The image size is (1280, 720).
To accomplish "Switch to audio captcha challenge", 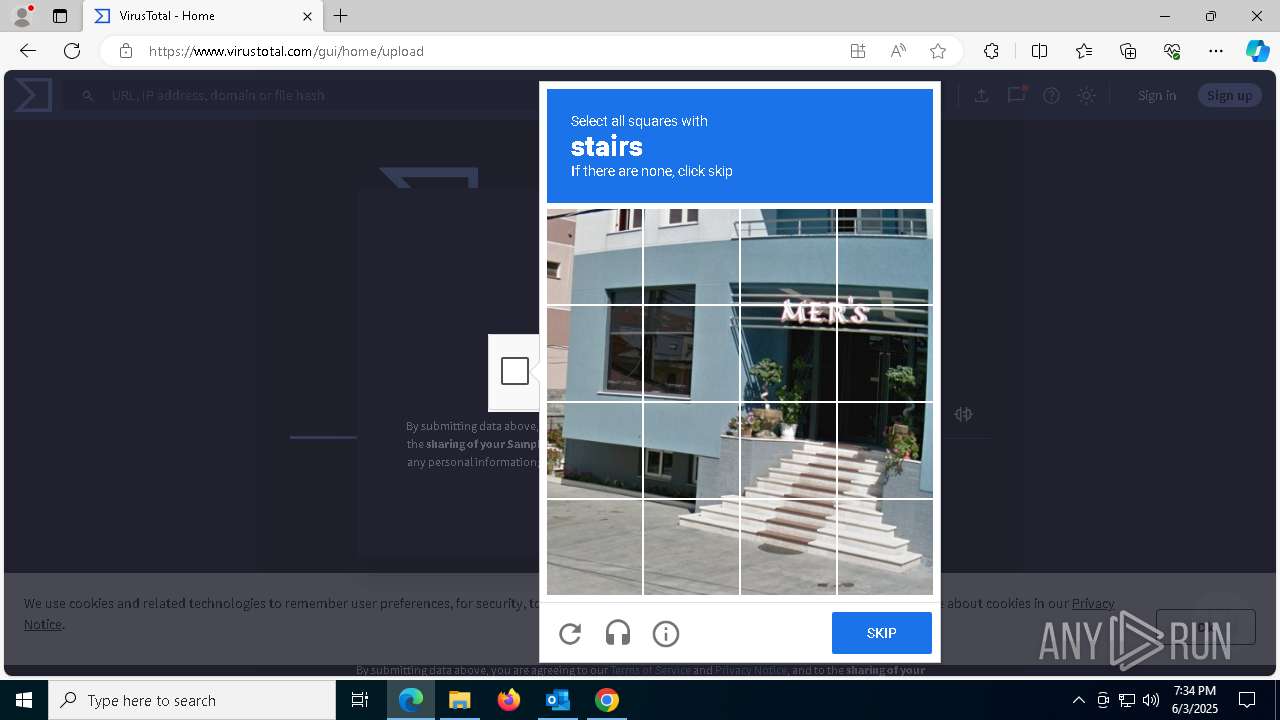I will pos(618,633).
